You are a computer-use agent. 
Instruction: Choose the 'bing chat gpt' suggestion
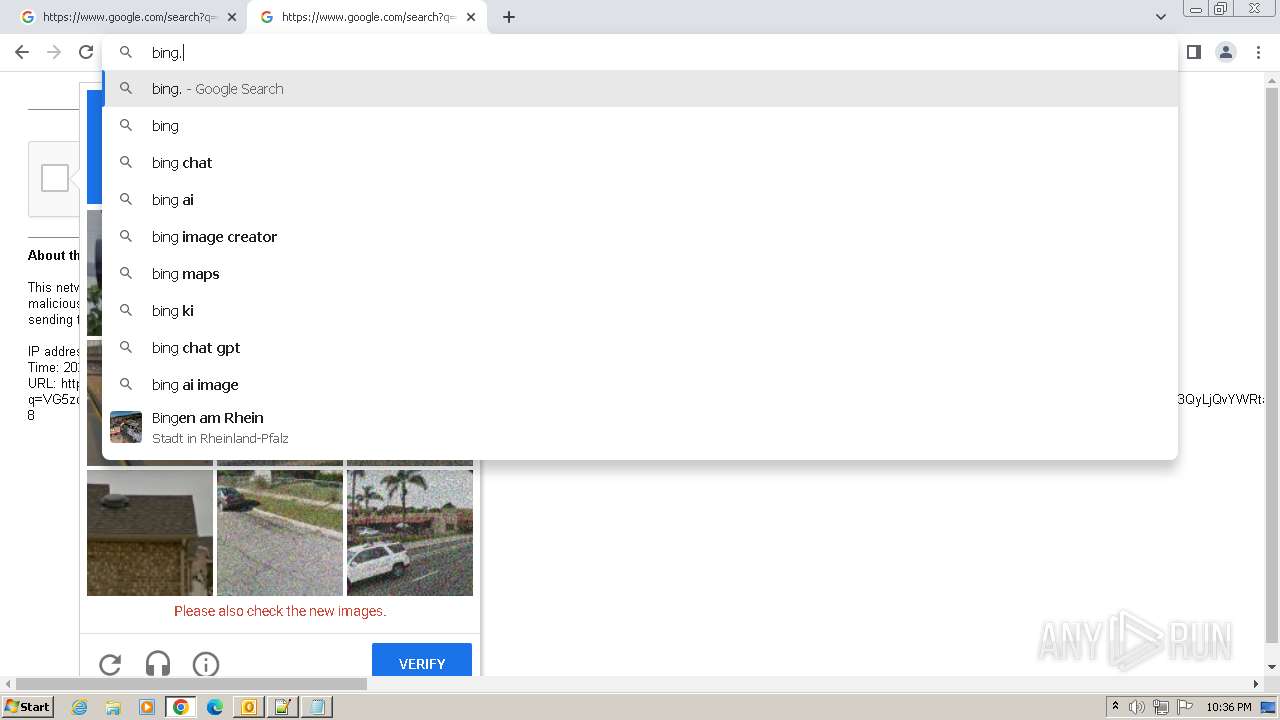[640, 348]
